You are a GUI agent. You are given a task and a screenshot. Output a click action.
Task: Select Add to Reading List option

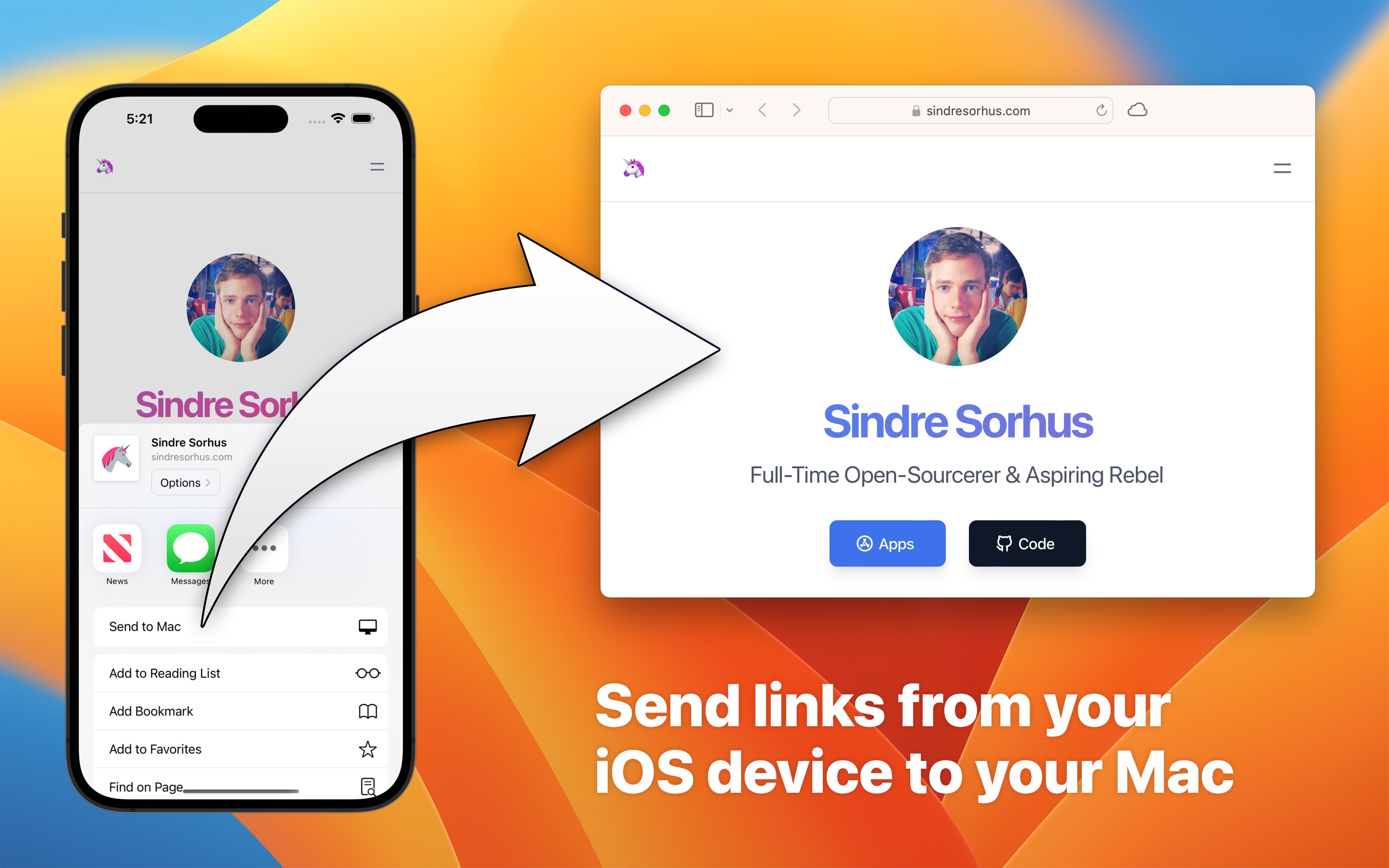click(x=239, y=673)
